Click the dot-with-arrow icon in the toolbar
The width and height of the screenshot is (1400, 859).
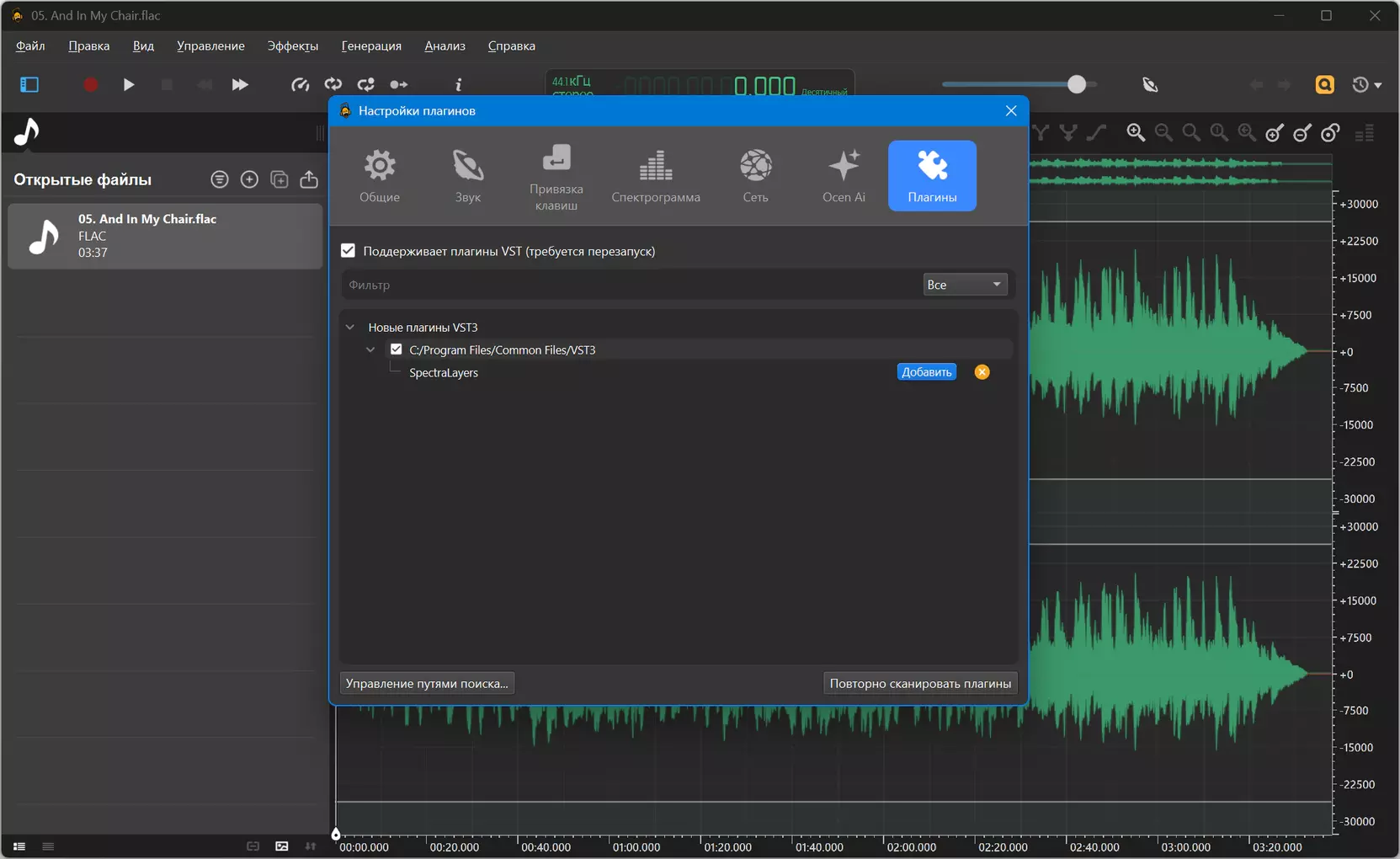point(398,84)
